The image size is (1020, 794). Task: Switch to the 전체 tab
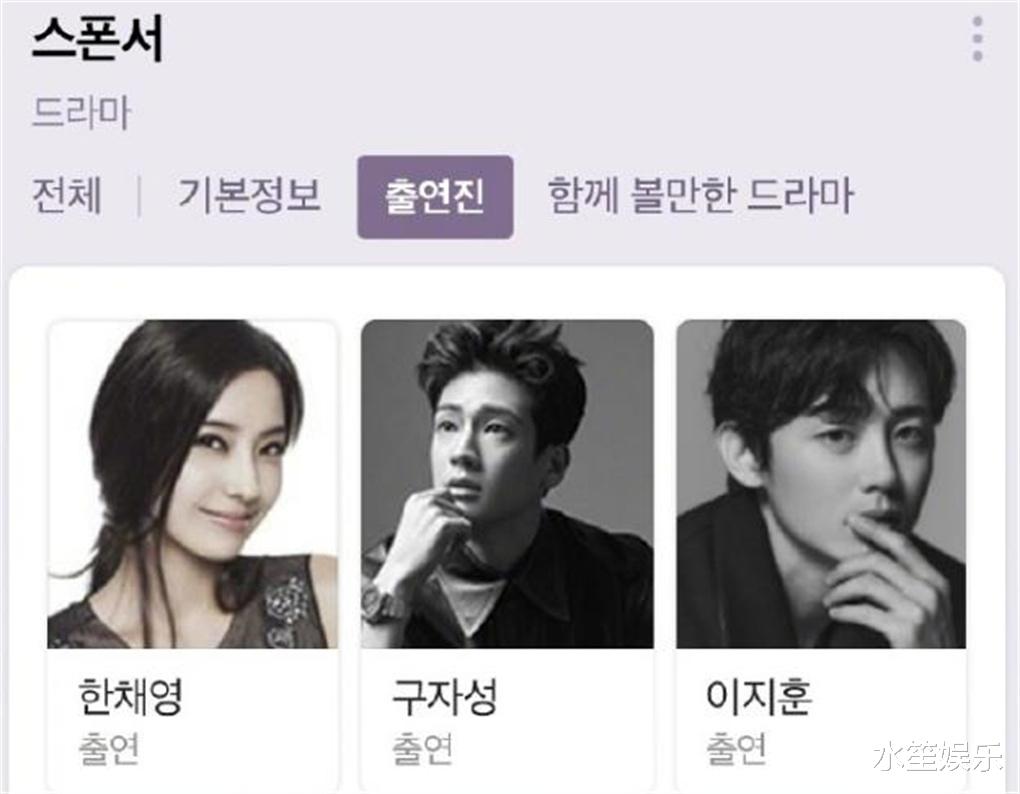67,195
